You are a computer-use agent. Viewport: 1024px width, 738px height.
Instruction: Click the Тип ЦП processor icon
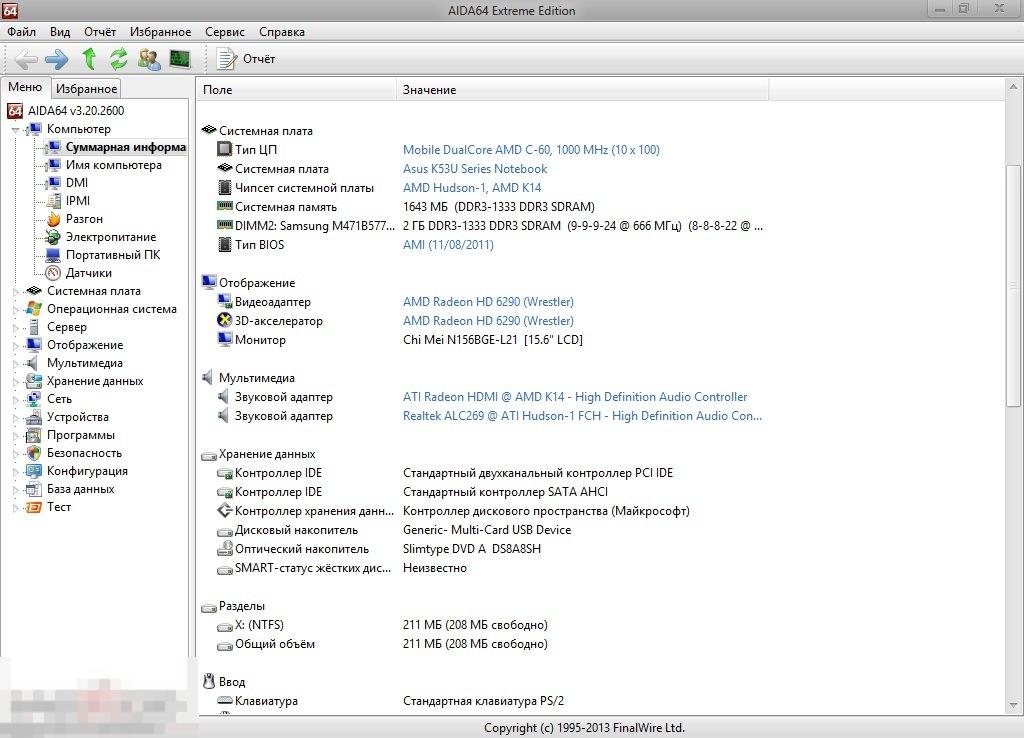pyautogui.click(x=225, y=150)
